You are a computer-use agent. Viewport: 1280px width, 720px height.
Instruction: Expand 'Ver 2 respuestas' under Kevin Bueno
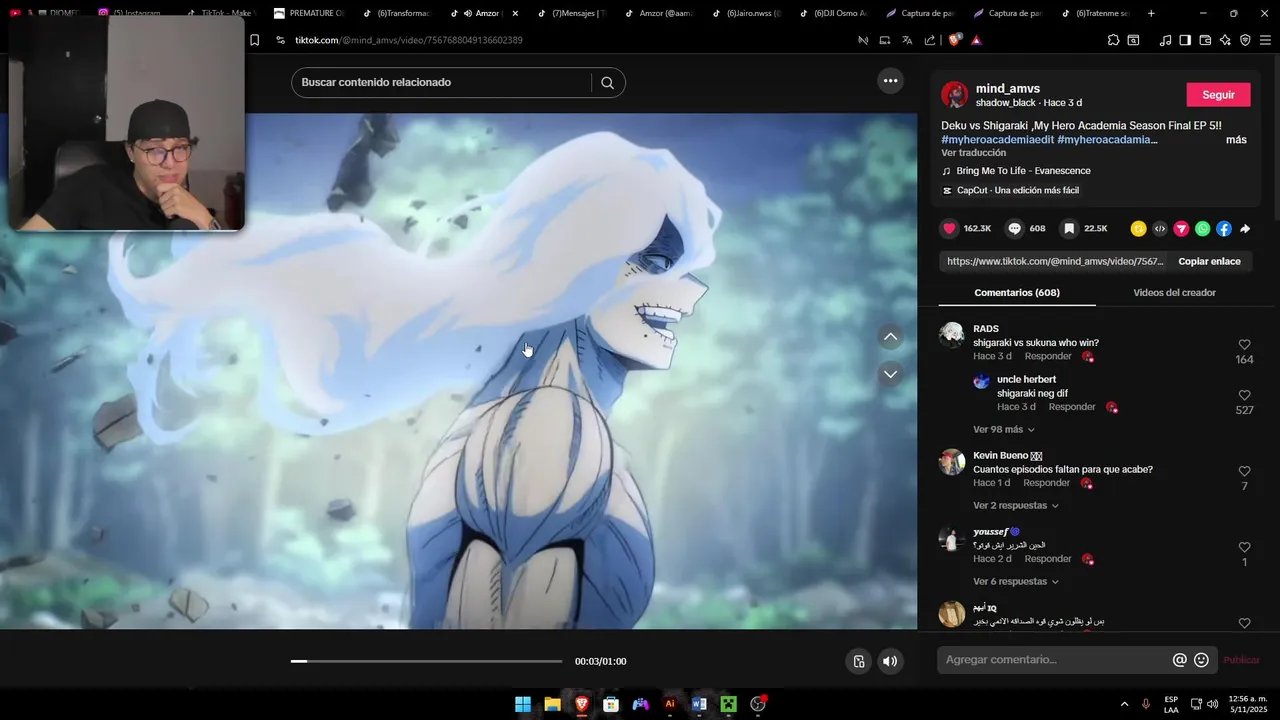[x=1016, y=506]
